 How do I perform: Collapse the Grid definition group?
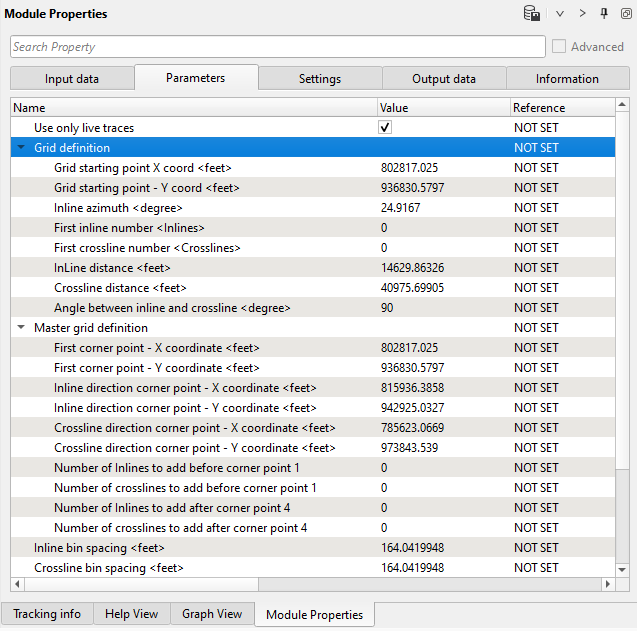(21, 148)
